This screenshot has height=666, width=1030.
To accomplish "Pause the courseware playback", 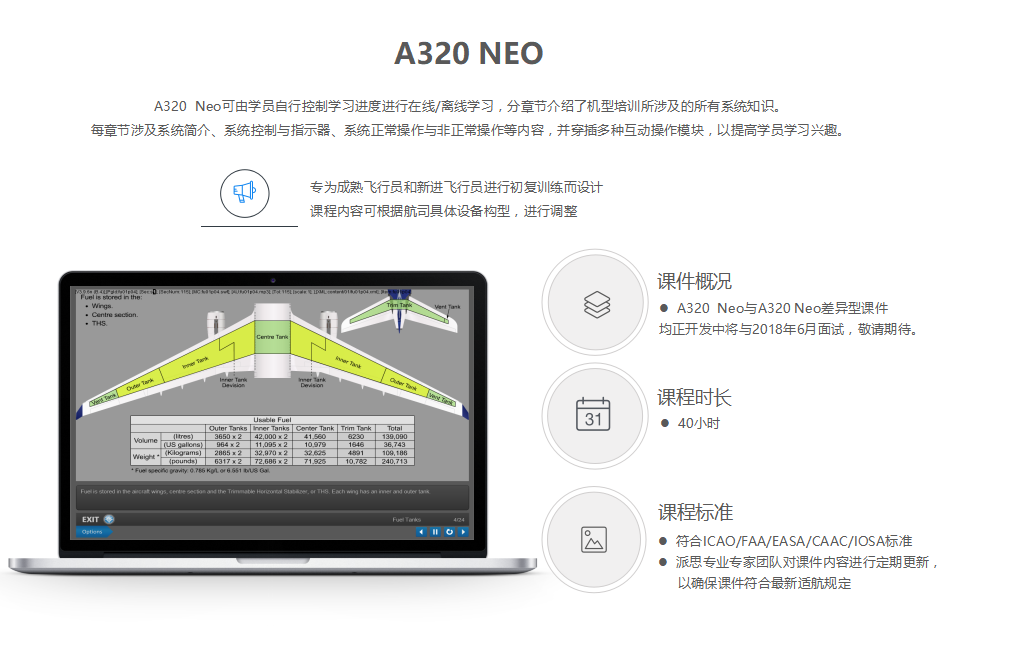I will [435, 532].
